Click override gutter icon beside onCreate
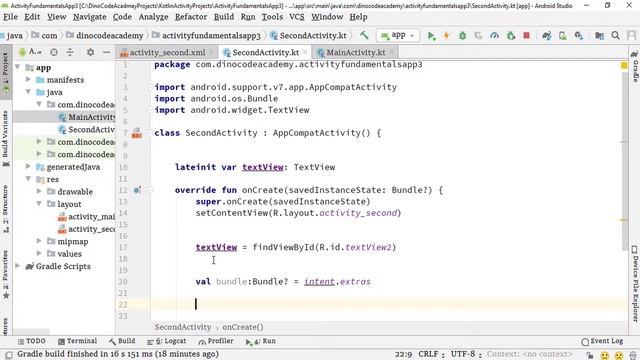Screen dimensions: 640x360 (x=137, y=190)
